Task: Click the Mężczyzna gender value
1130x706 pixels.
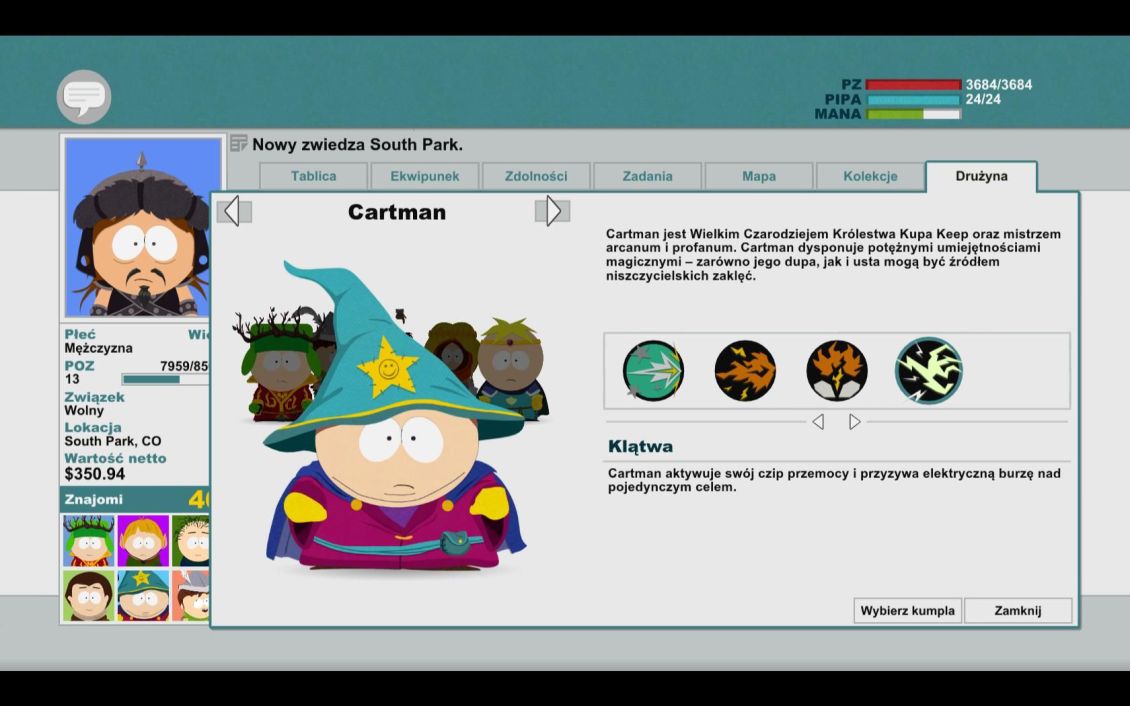Action: [x=98, y=348]
